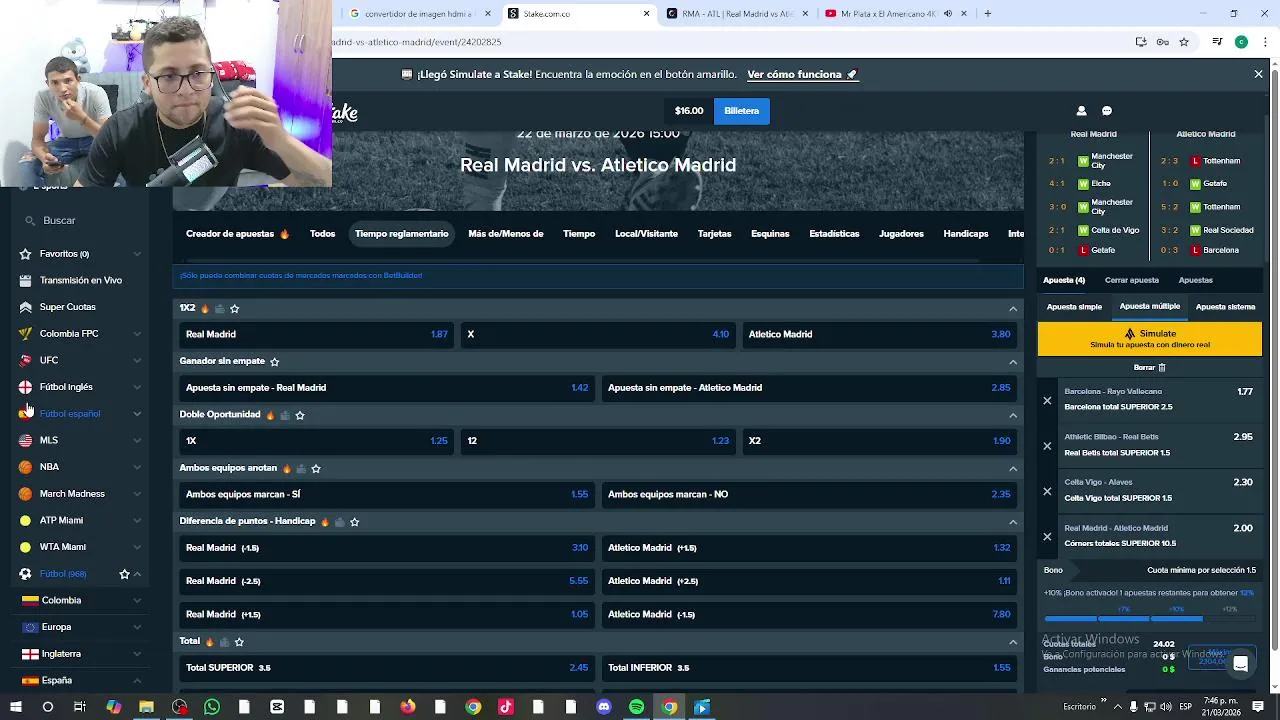Favorite the Doble Oportunidad market
The image size is (1280, 720).
300,415
